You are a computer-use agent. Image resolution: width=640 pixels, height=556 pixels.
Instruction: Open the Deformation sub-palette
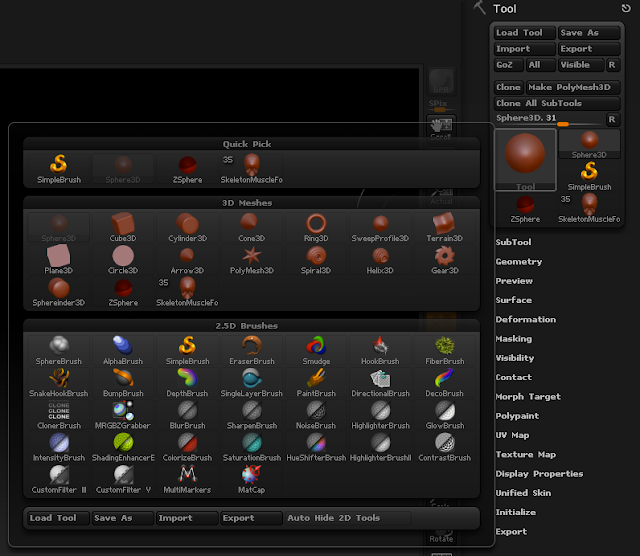(526, 320)
